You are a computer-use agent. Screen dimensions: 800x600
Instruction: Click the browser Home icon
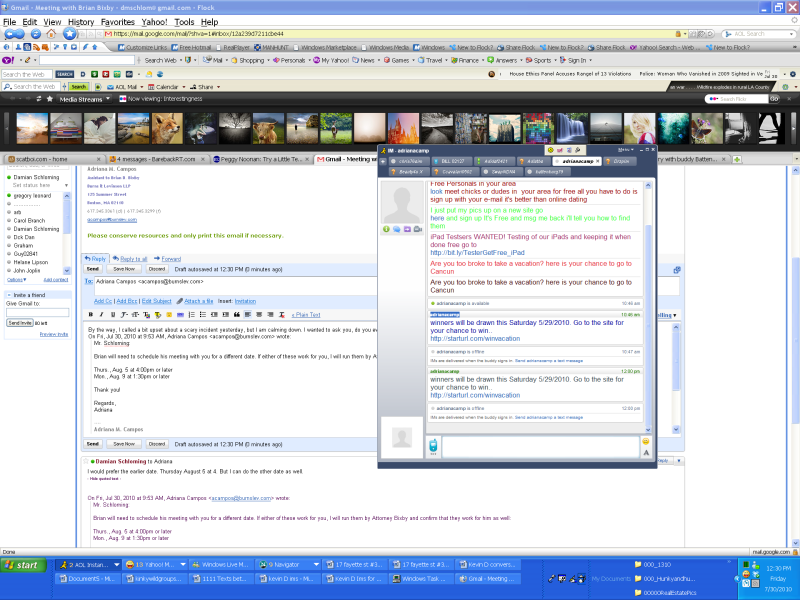point(51,34)
